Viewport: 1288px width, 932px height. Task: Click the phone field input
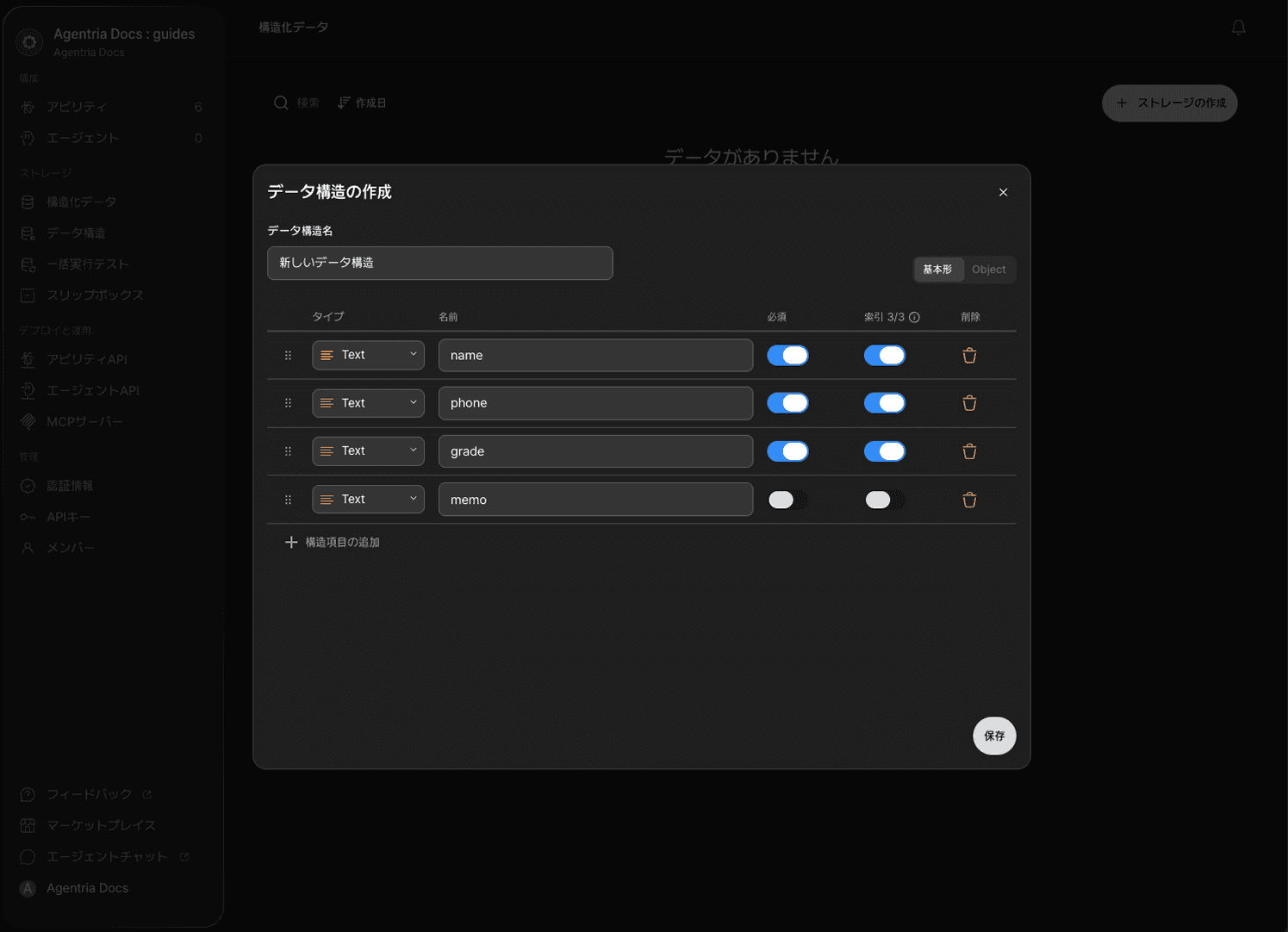click(x=595, y=403)
